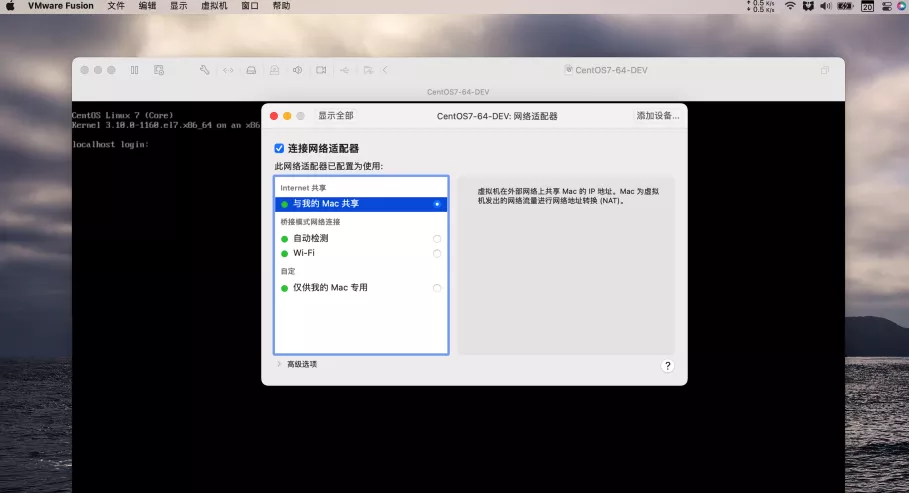Click the 添加设备... button

pos(657,116)
